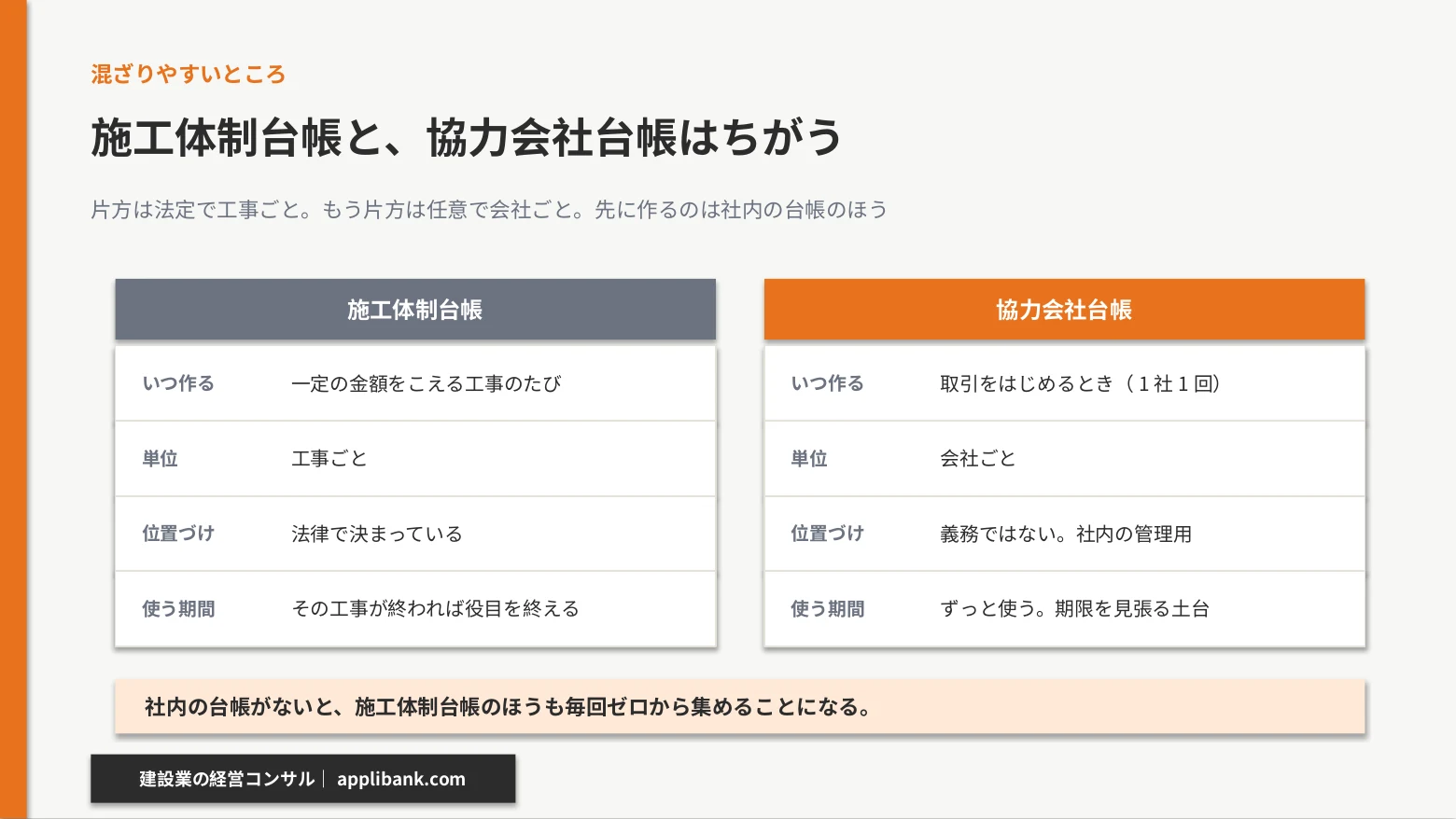
Task: Click 使う期間 label in 施工体制台帳 table
Action: (178, 609)
